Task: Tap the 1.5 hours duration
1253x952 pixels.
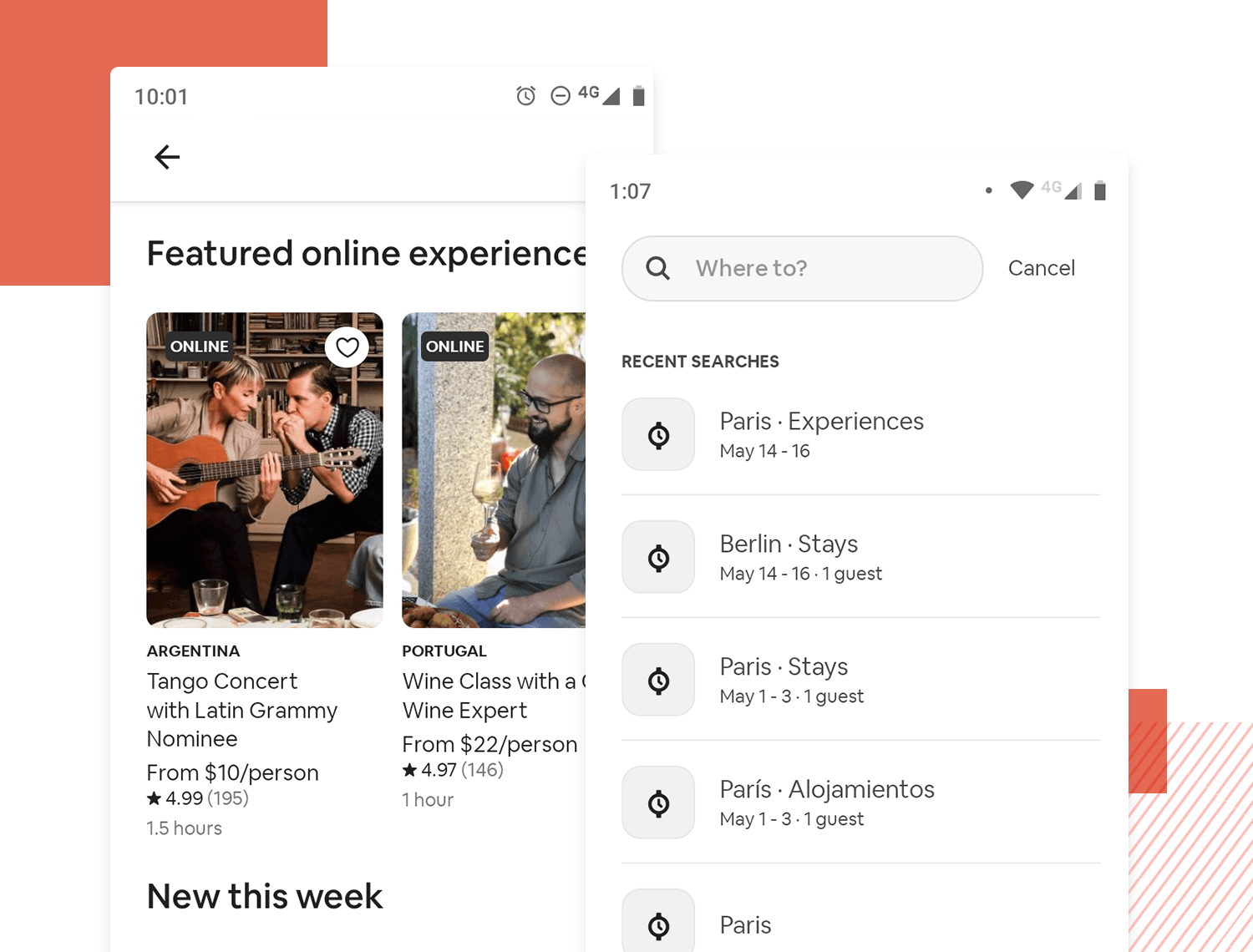Action: pyautogui.click(x=185, y=828)
